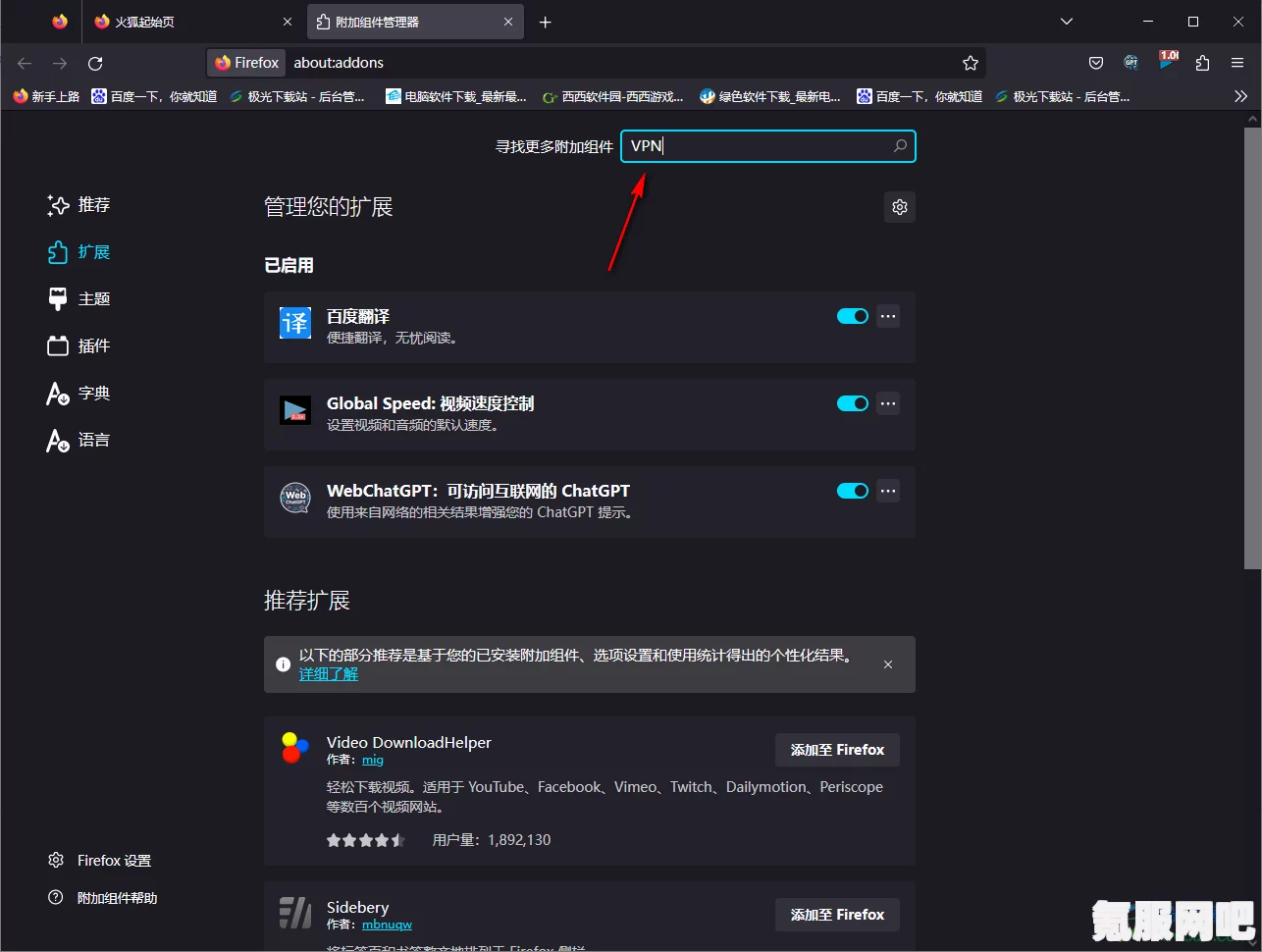Click the Global Speed extension icon
This screenshot has height=952, width=1262.
(x=295, y=410)
